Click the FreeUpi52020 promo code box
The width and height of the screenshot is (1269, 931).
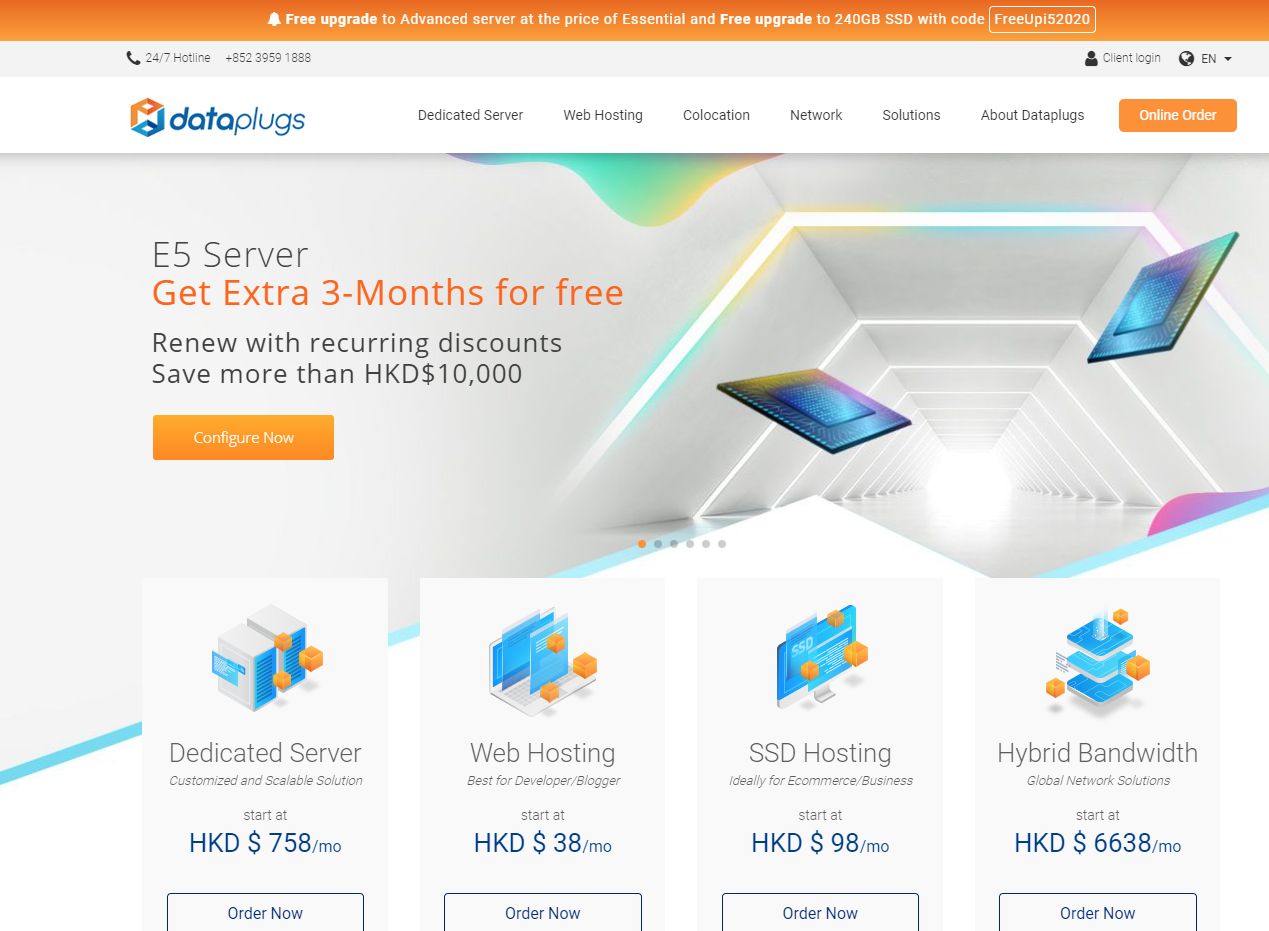click(x=1042, y=19)
